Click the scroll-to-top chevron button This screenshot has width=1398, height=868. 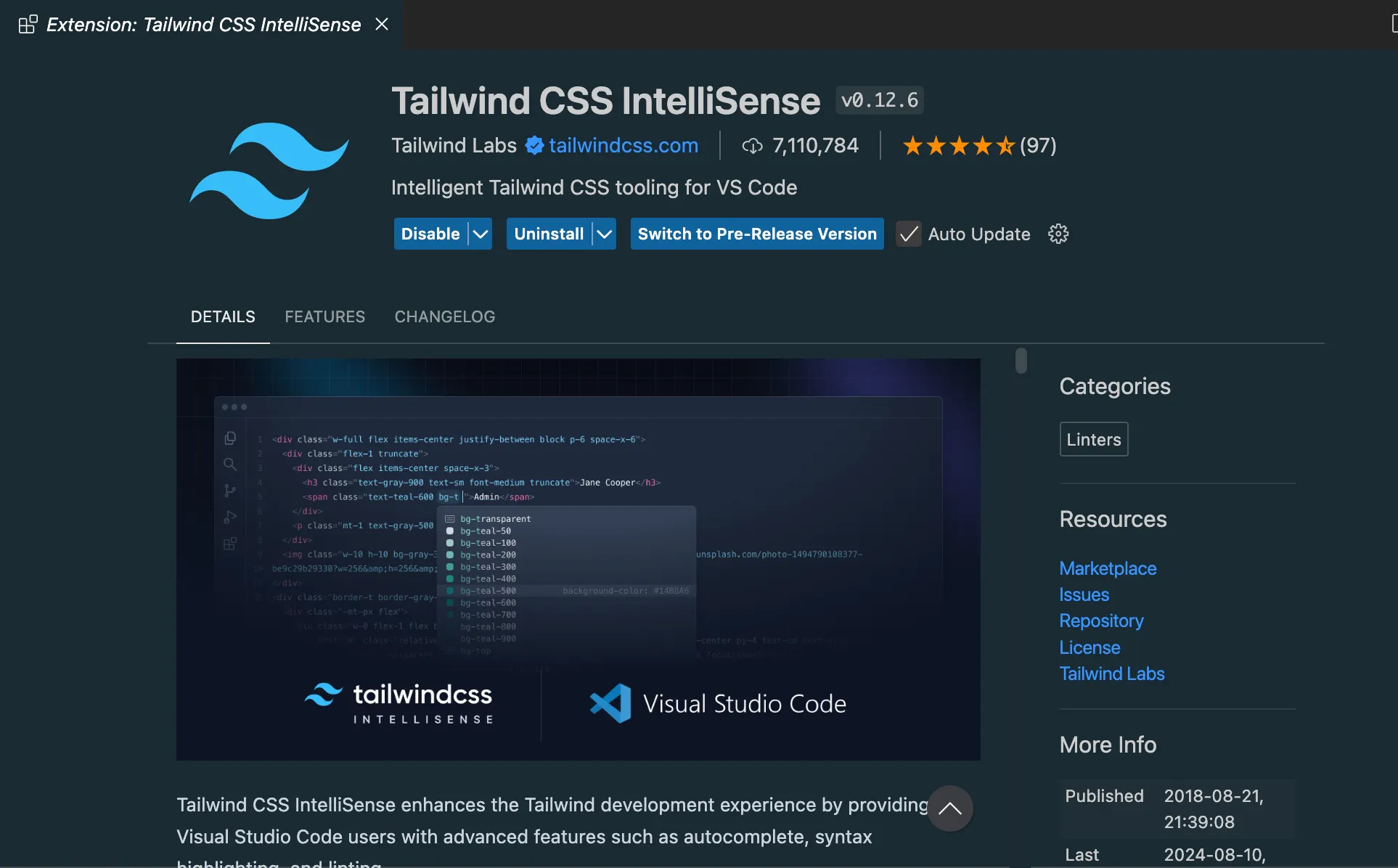click(x=949, y=808)
